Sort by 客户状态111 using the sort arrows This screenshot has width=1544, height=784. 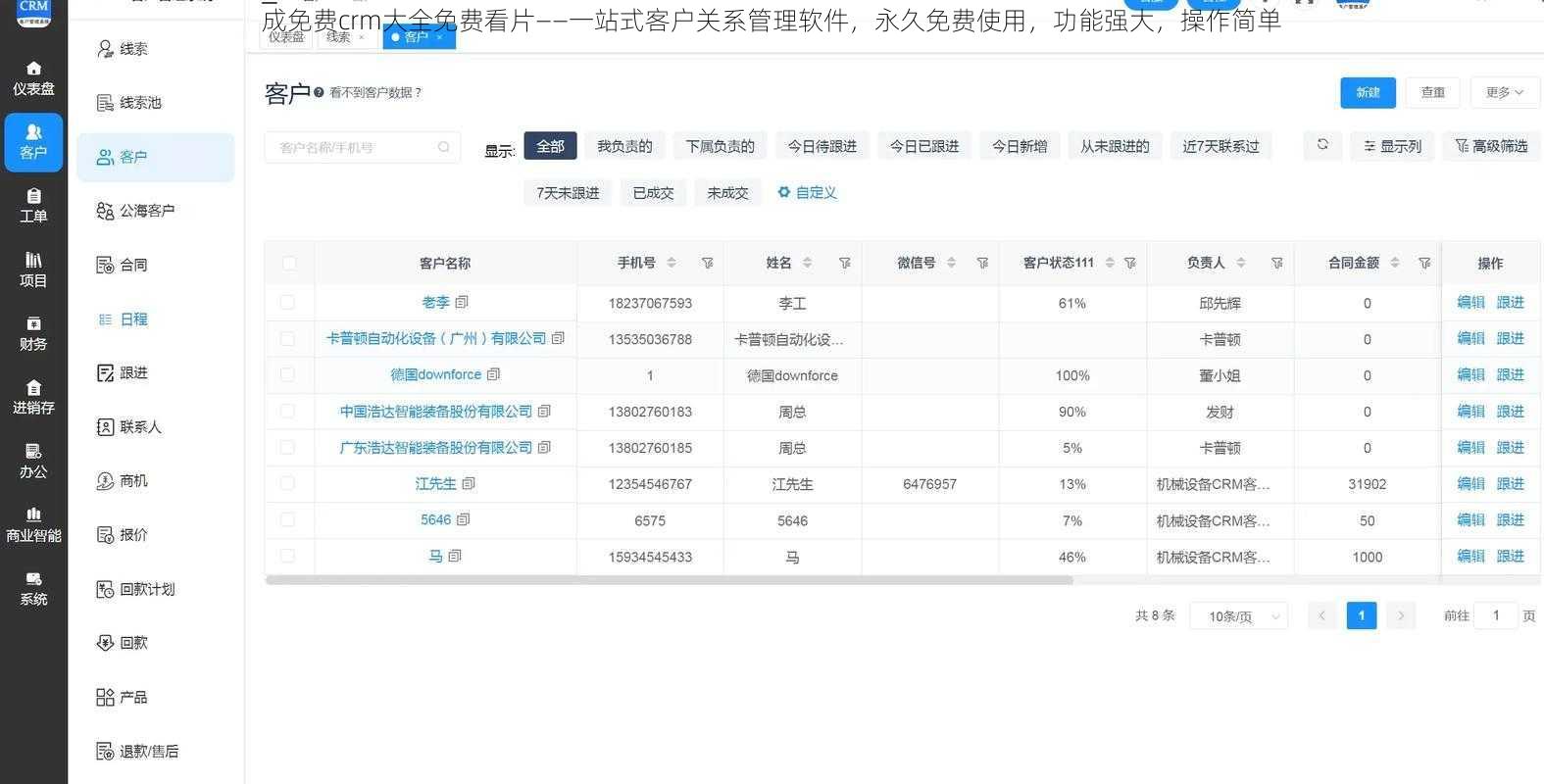click(x=1110, y=263)
